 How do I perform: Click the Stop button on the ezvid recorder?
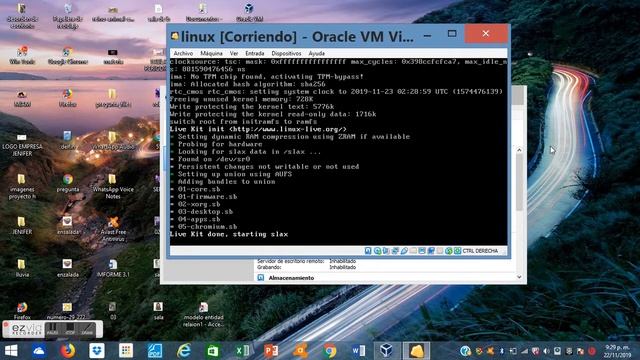click(70, 329)
